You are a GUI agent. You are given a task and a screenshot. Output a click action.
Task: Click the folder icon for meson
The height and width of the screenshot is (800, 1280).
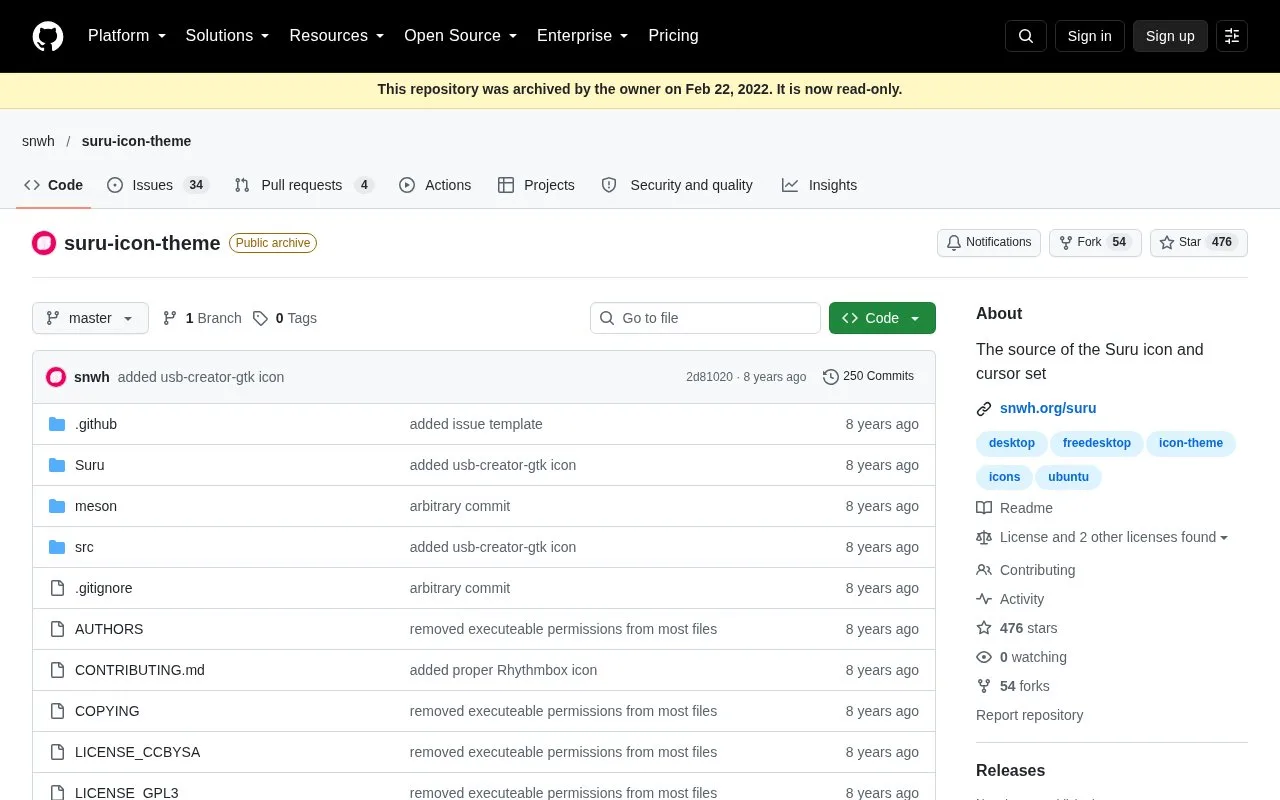(x=57, y=506)
